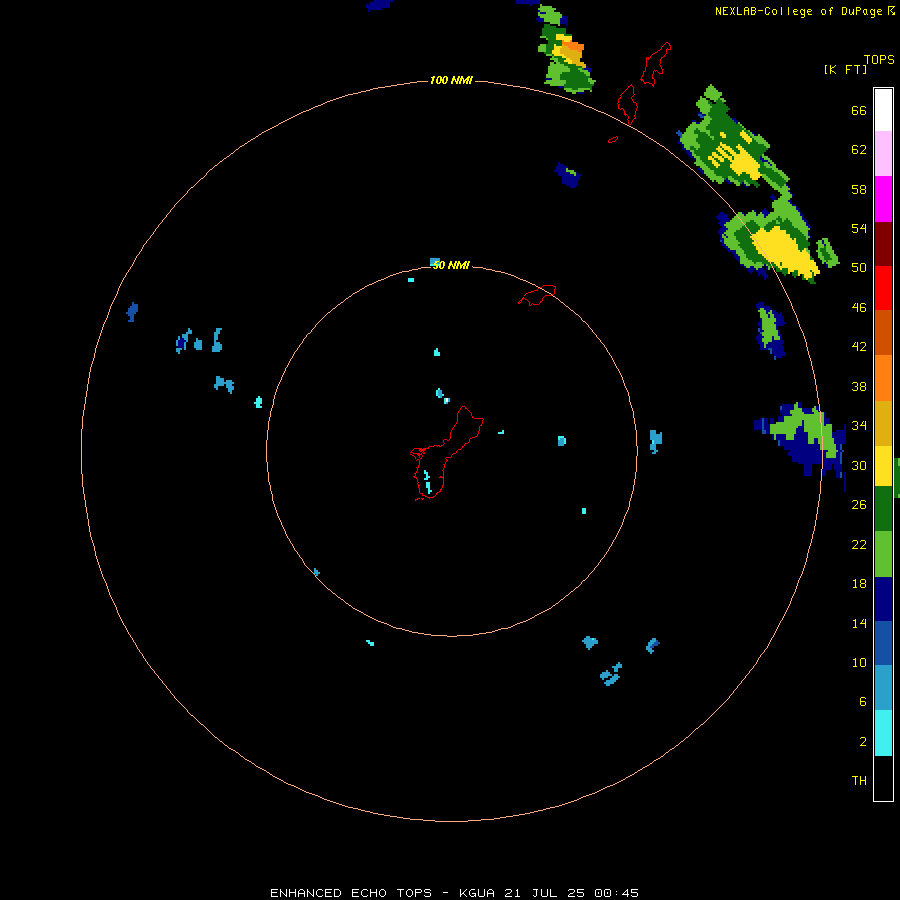Click the 22 legend value

(859, 544)
